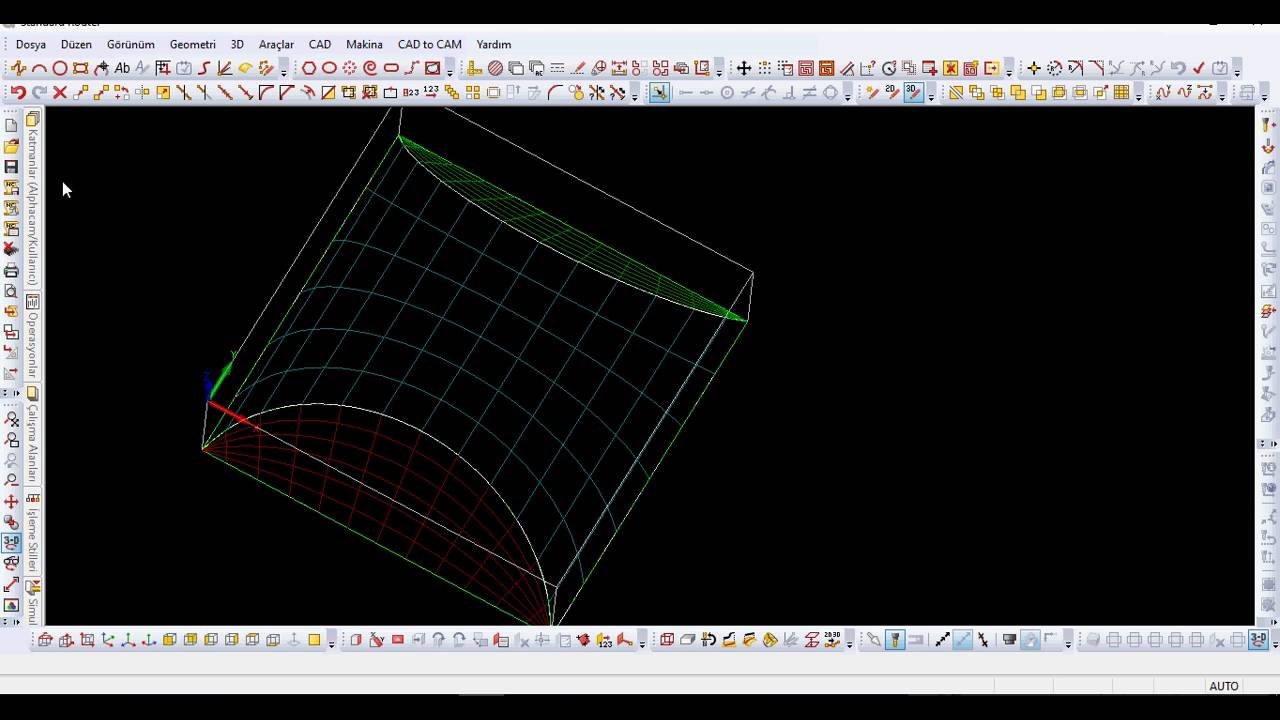Select the Spiral drawing tool
The image size is (1280, 720).
tap(370, 68)
